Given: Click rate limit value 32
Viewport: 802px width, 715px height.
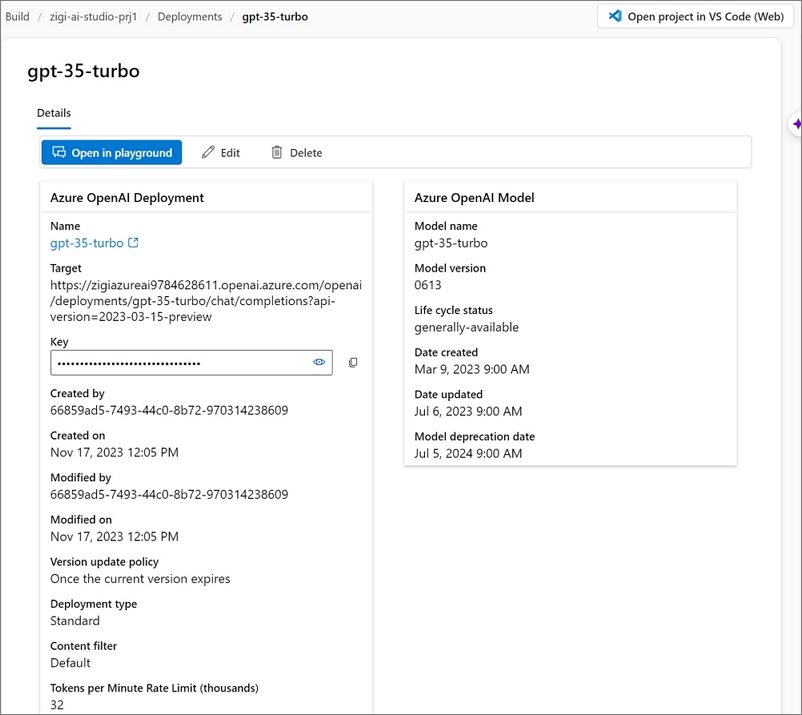Looking at the screenshot, I should coord(57,705).
